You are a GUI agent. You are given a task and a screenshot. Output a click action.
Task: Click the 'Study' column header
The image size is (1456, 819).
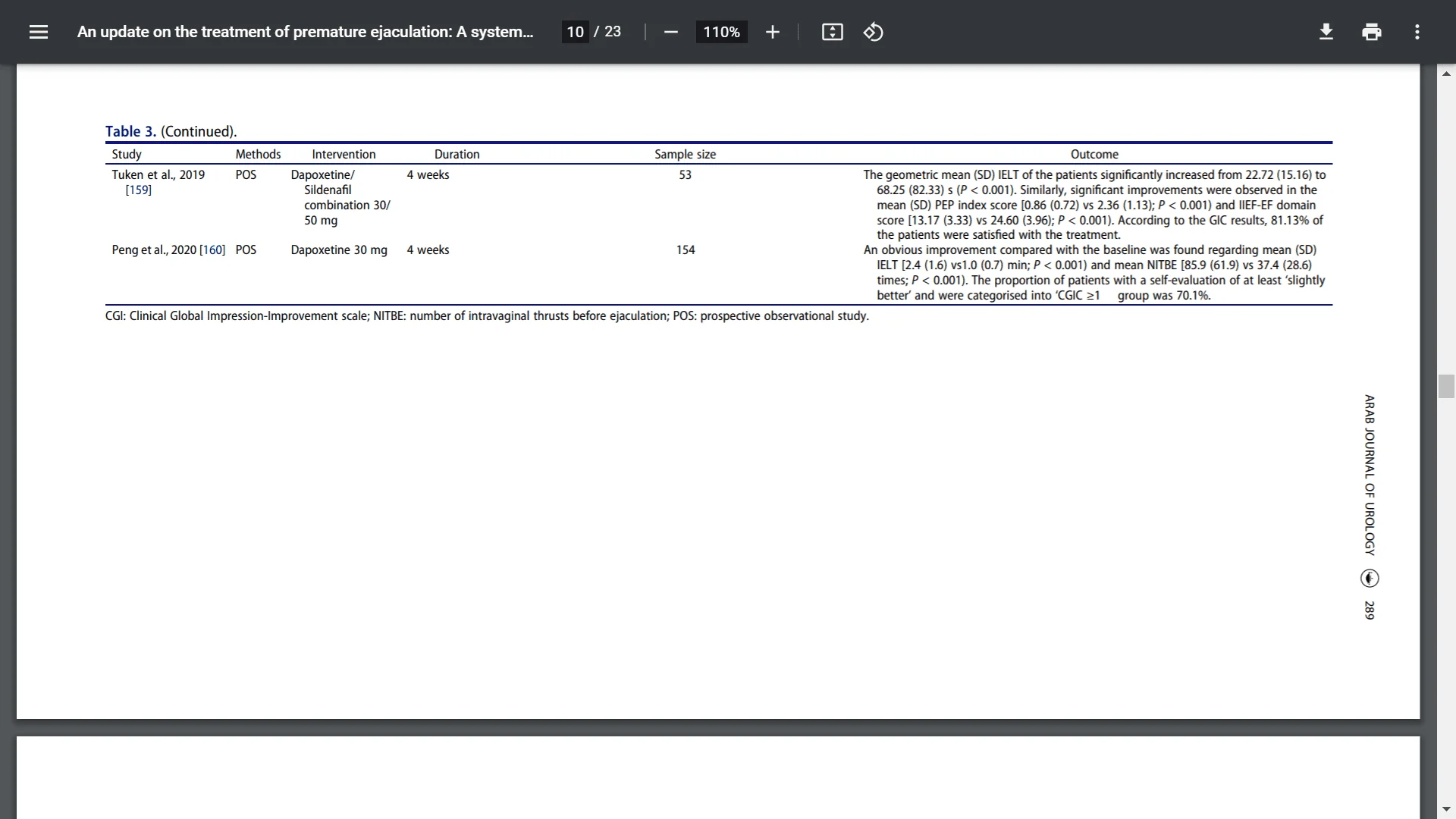pyautogui.click(x=127, y=154)
